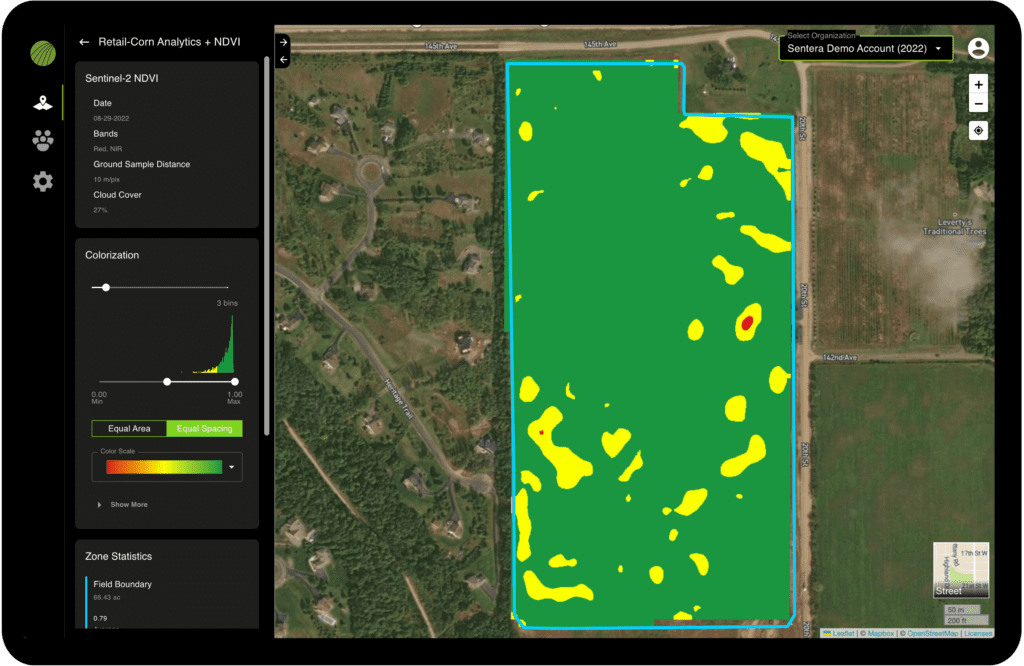
Task: Open the user profile icon top right
Action: pos(978,47)
